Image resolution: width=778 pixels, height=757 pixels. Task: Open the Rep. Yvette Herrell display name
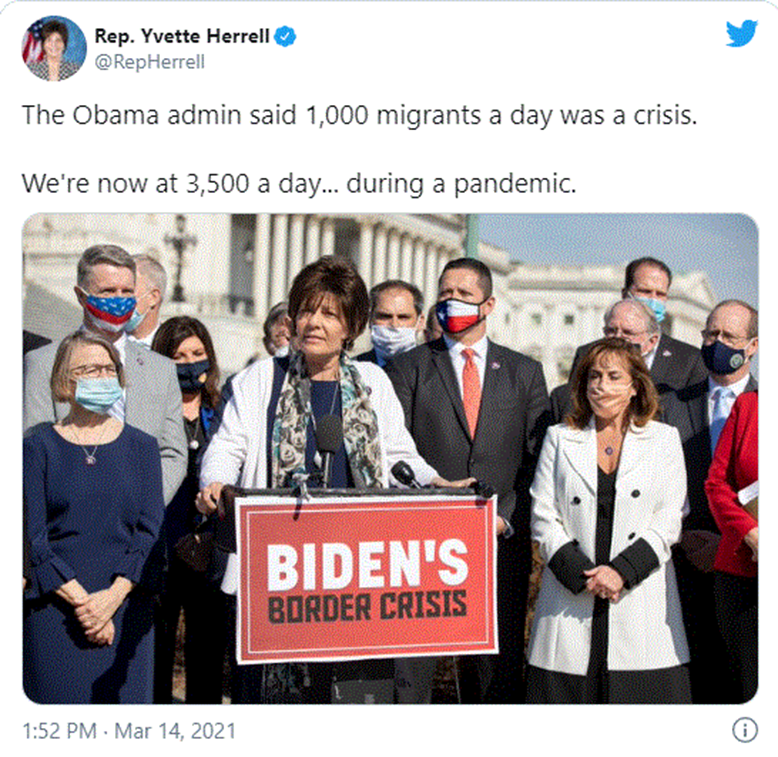[182, 36]
